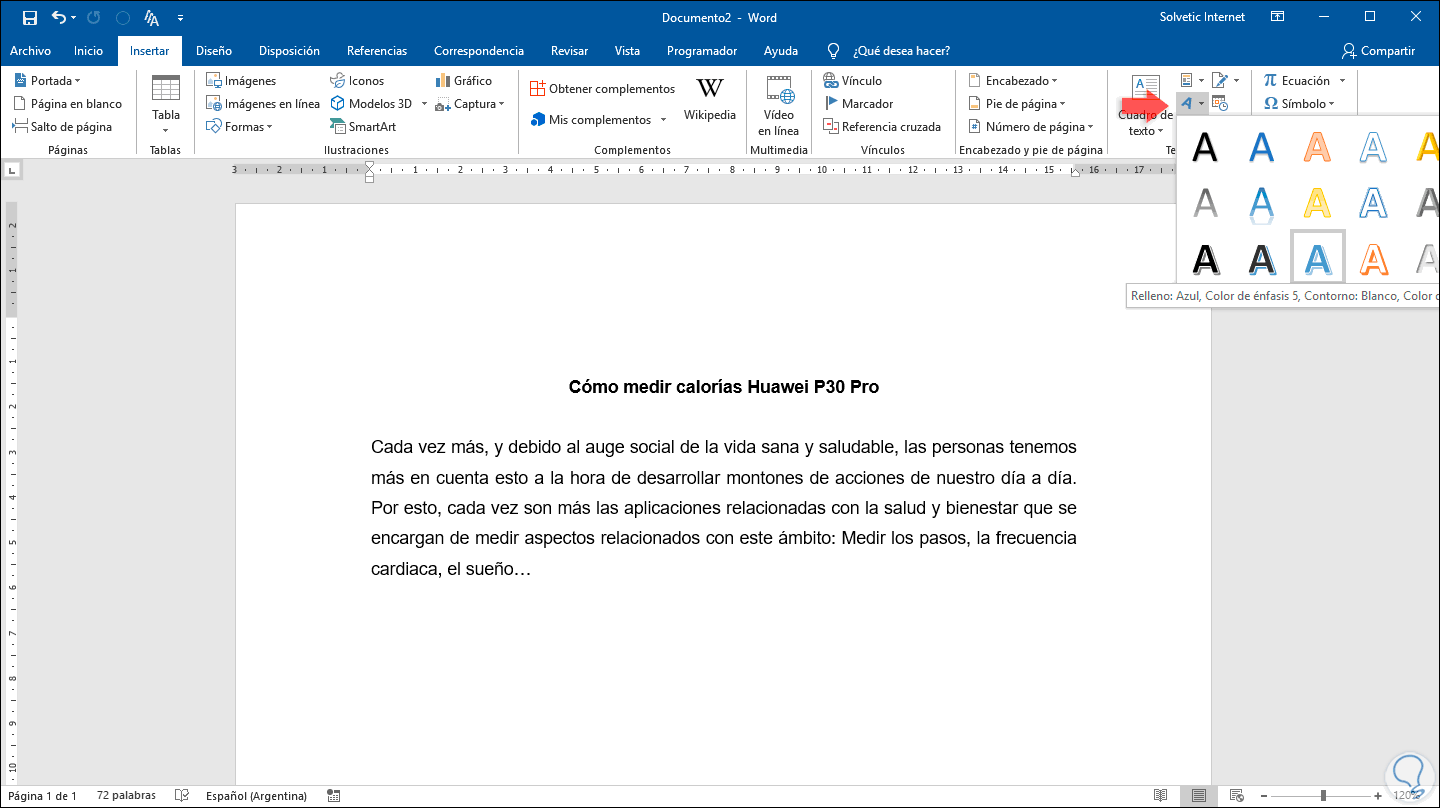Click Página 1 de 1 in status bar

pyautogui.click(x=42, y=796)
